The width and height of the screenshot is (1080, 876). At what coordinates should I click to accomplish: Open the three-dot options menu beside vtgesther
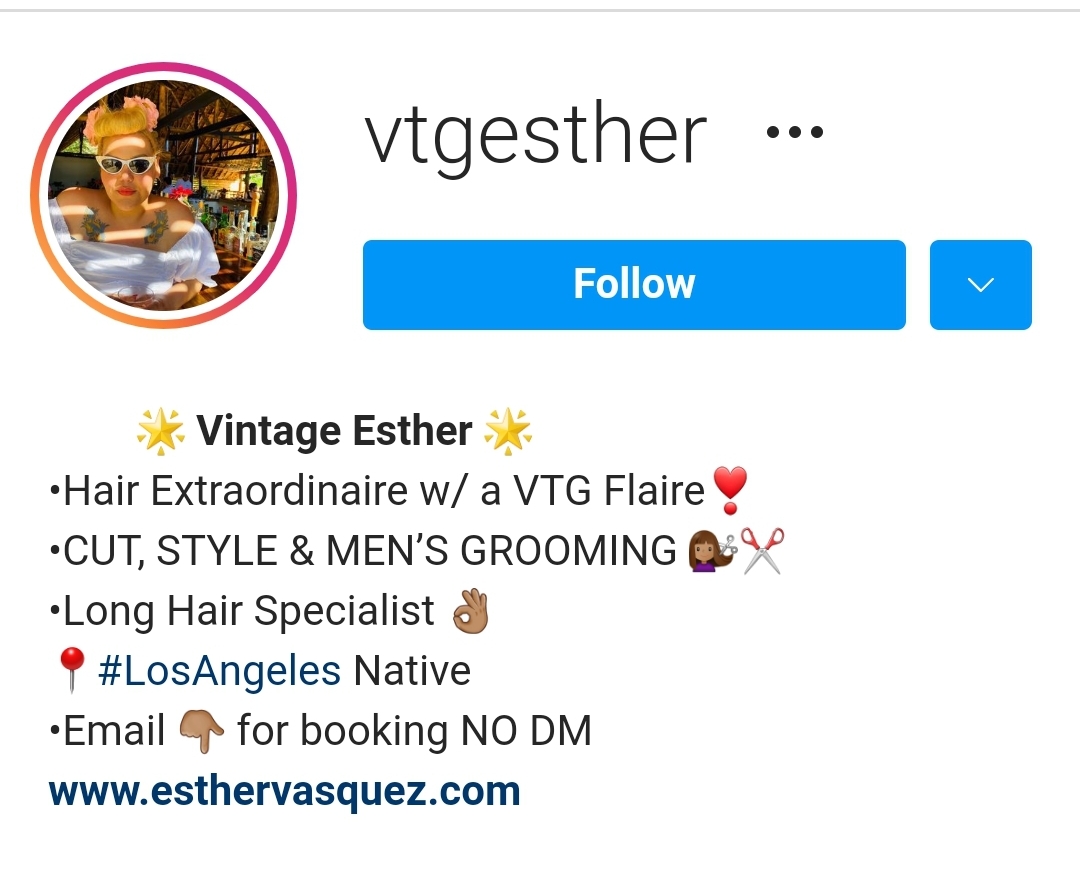795,132
